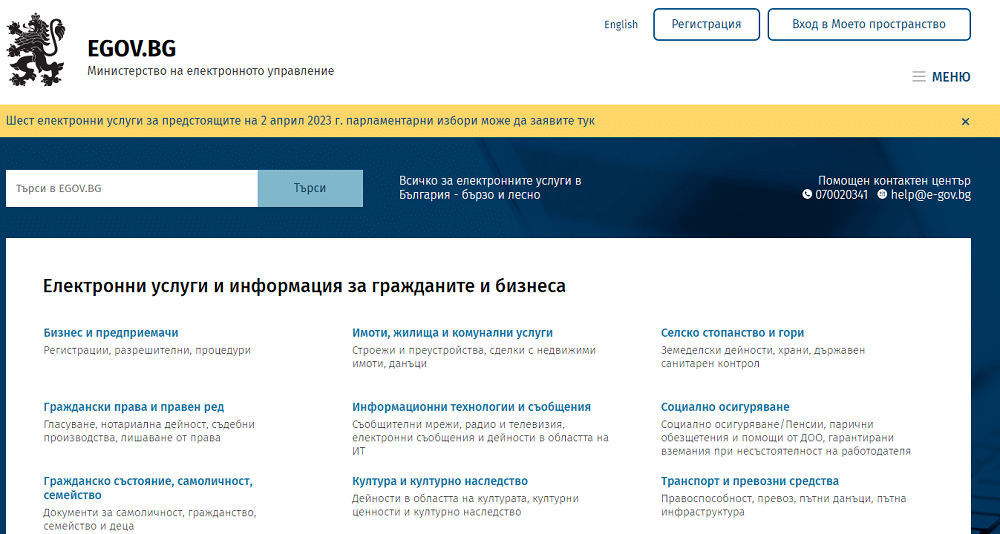The width and height of the screenshot is (1000, 534).
Task: Focus the Търси в EGOV.BG search field
Action: (131, 188)
